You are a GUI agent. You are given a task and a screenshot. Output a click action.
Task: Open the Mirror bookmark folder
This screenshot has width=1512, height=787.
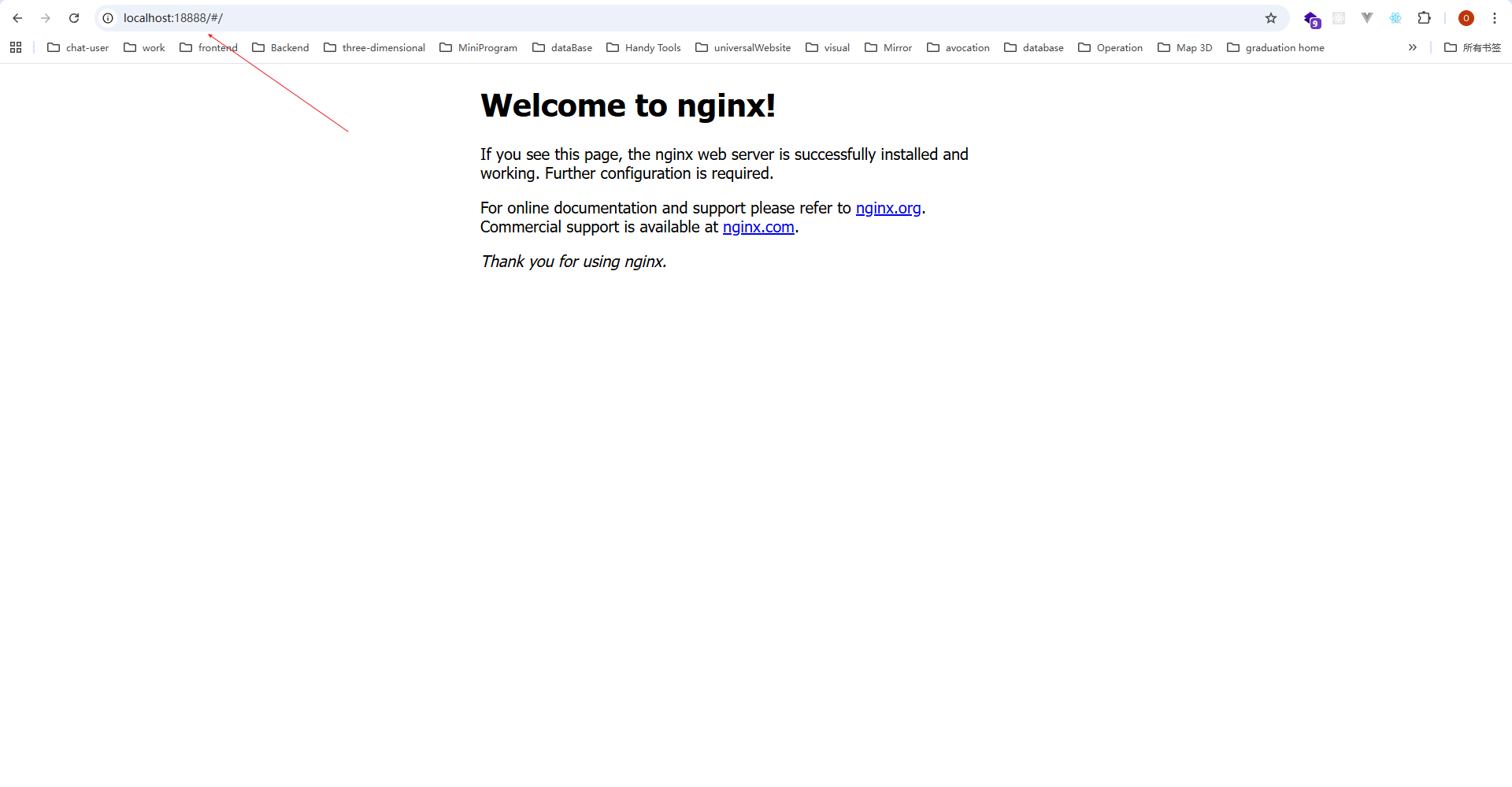pos(888,47)
